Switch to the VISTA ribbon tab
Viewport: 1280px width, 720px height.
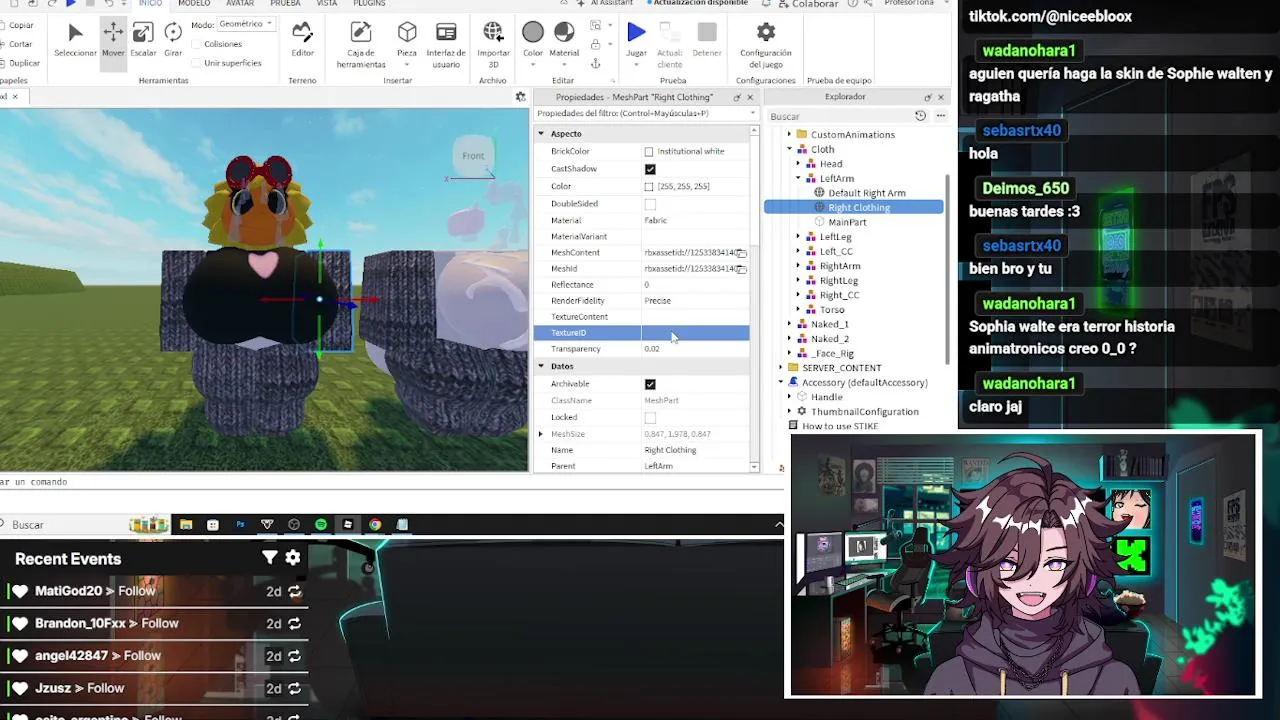327,4
